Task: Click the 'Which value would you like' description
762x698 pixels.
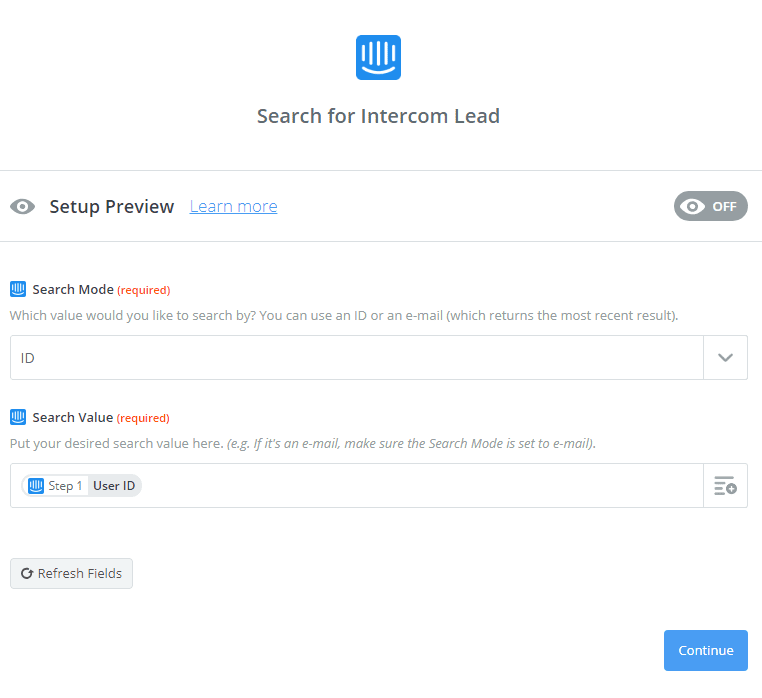Action: click(344, 315)
